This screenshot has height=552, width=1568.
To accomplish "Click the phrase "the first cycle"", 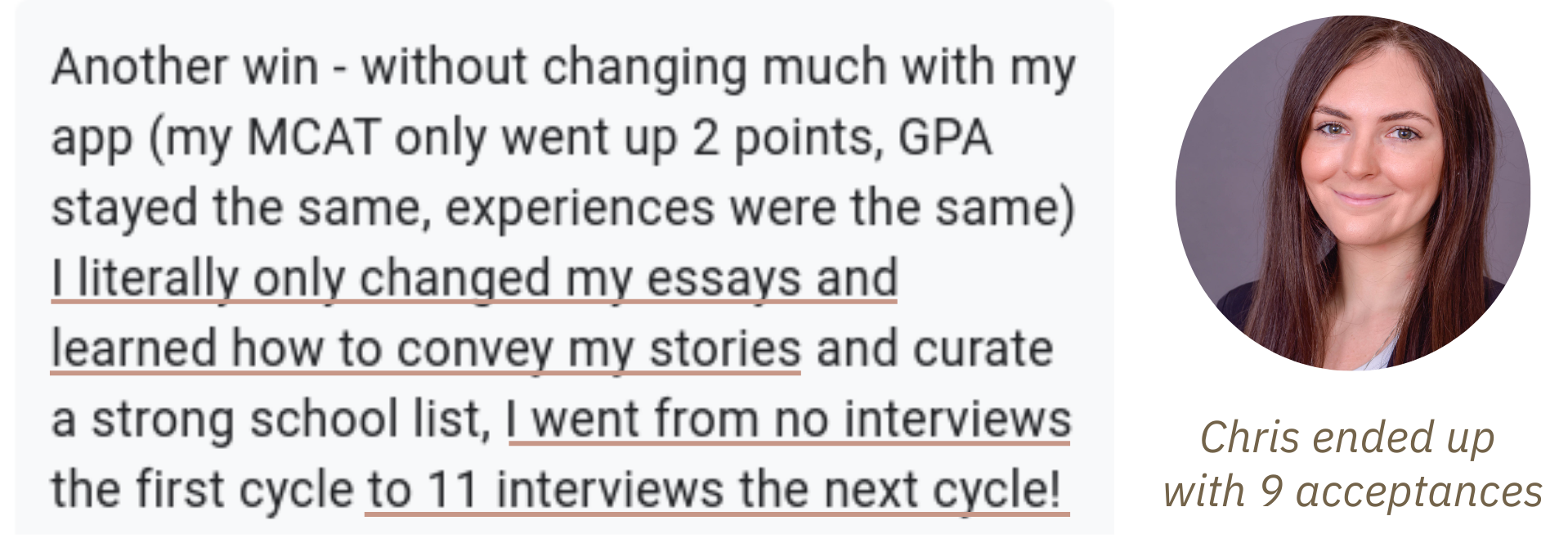I will click(x=202, y=491).
